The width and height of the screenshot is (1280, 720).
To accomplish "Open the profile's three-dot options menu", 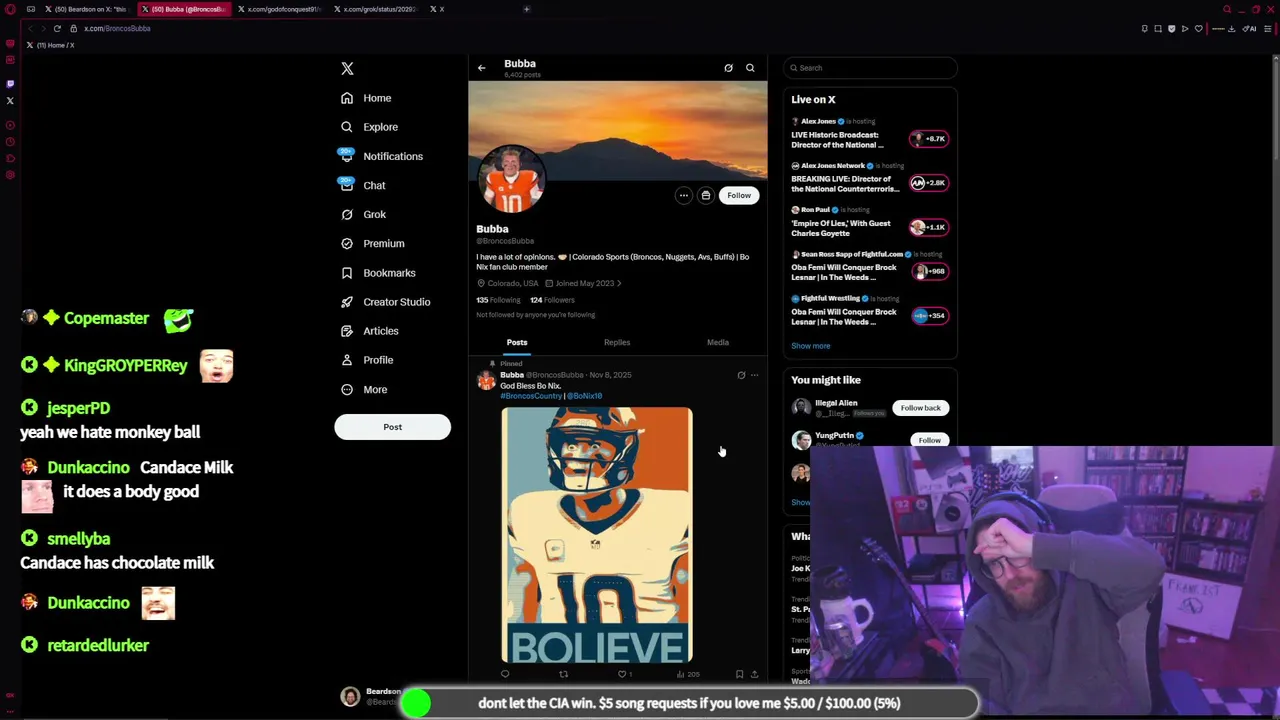I will point(683,195).
